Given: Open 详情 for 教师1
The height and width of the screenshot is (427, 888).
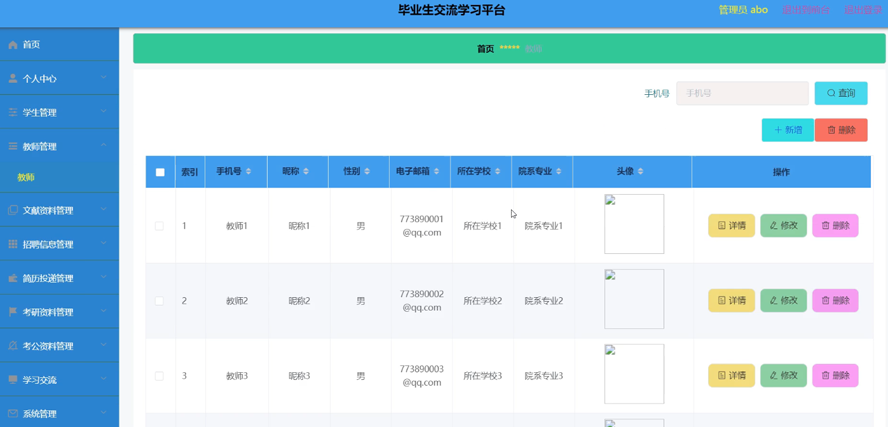Looking at the screenshot, I should point(732,225).
